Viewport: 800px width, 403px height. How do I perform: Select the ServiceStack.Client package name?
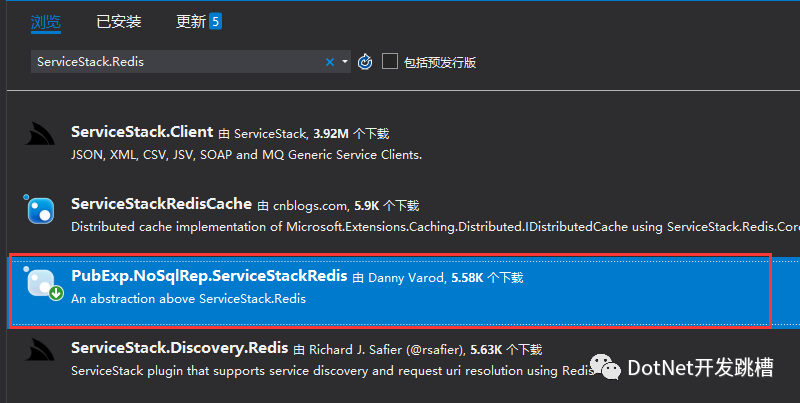click(142, 132)
